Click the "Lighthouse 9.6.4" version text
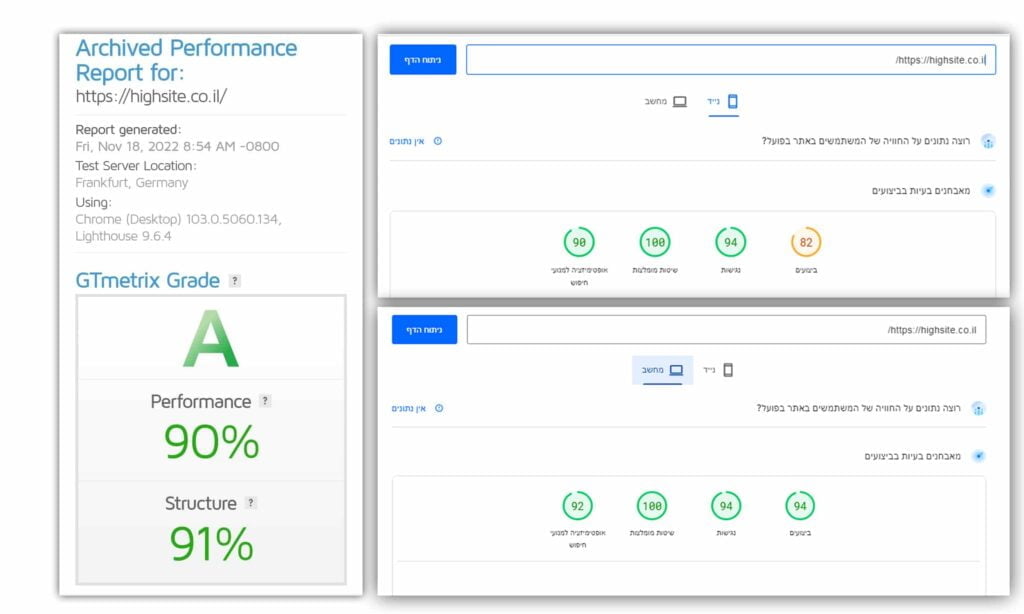Viewport: 1024px width, 614px height. click(123, 236)
